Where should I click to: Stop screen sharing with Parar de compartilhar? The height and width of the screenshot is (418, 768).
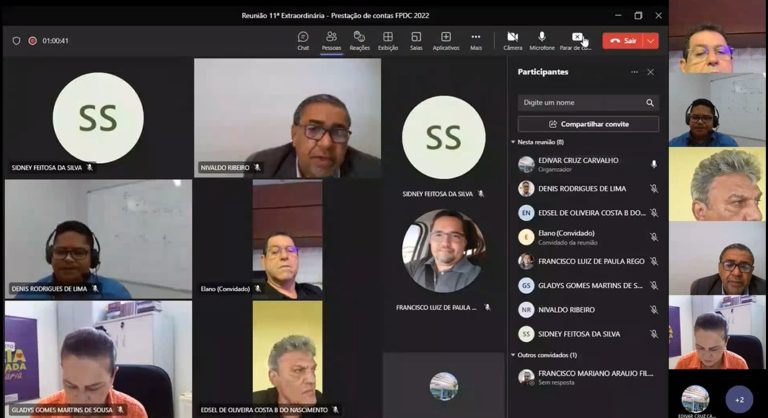(576, 41)
